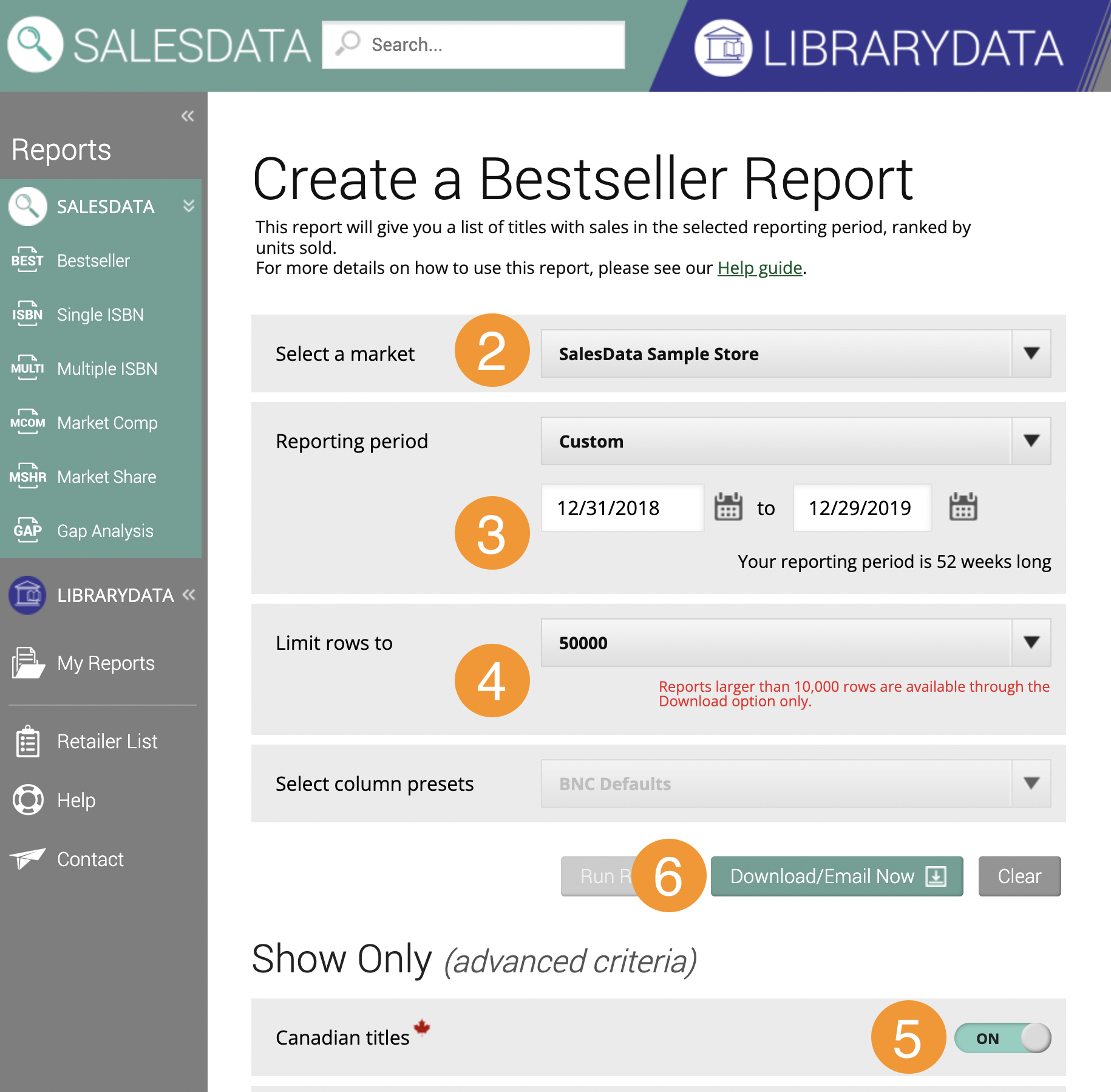Click the Retailer List clipboard icon

click(x=28, y=742)
